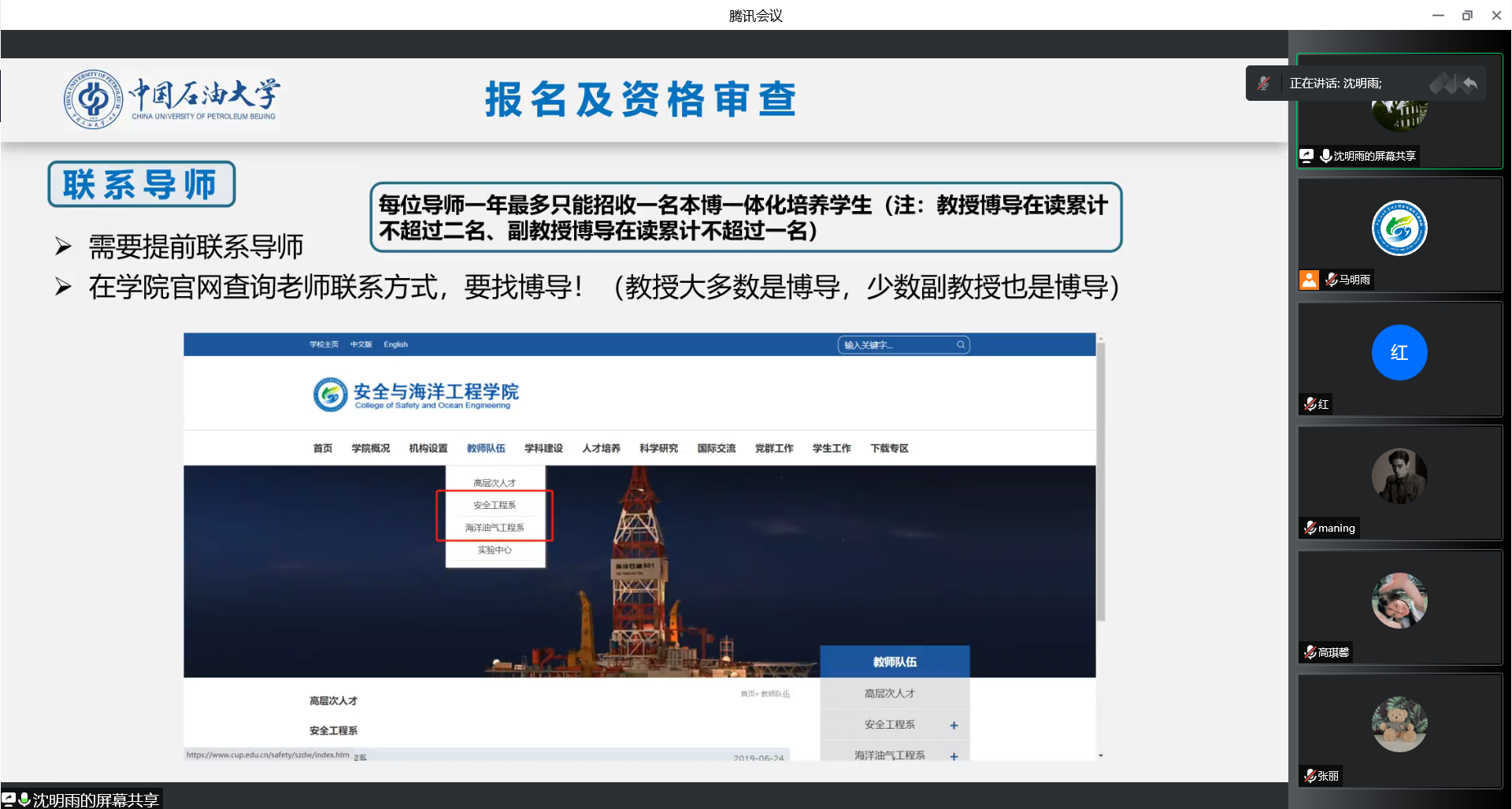Click the blue 红 avatar circle
This screenshot has height=809, width=1512.
click(1399, 353)
